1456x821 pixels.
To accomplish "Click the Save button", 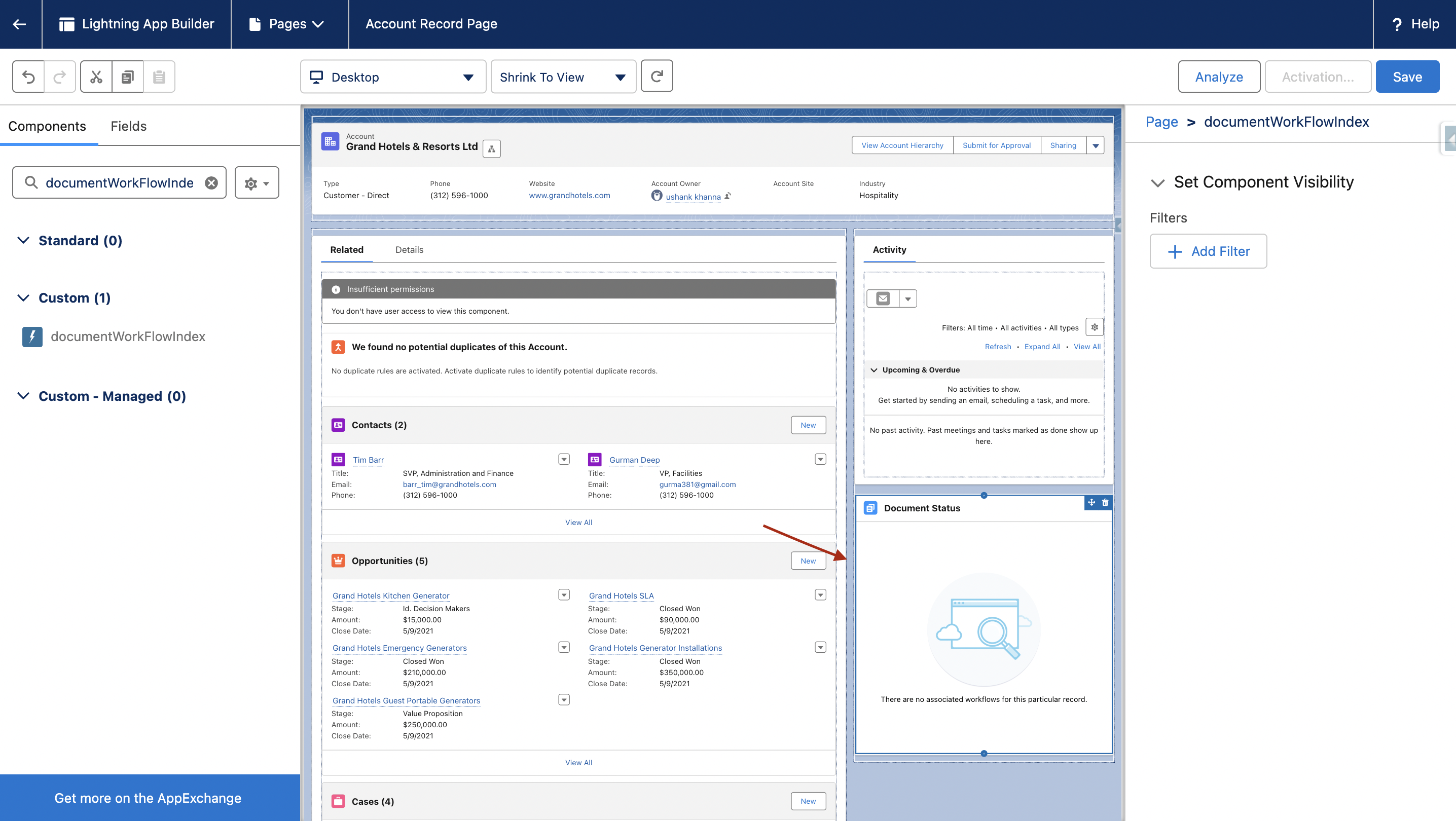I will tap(1407, 77).
